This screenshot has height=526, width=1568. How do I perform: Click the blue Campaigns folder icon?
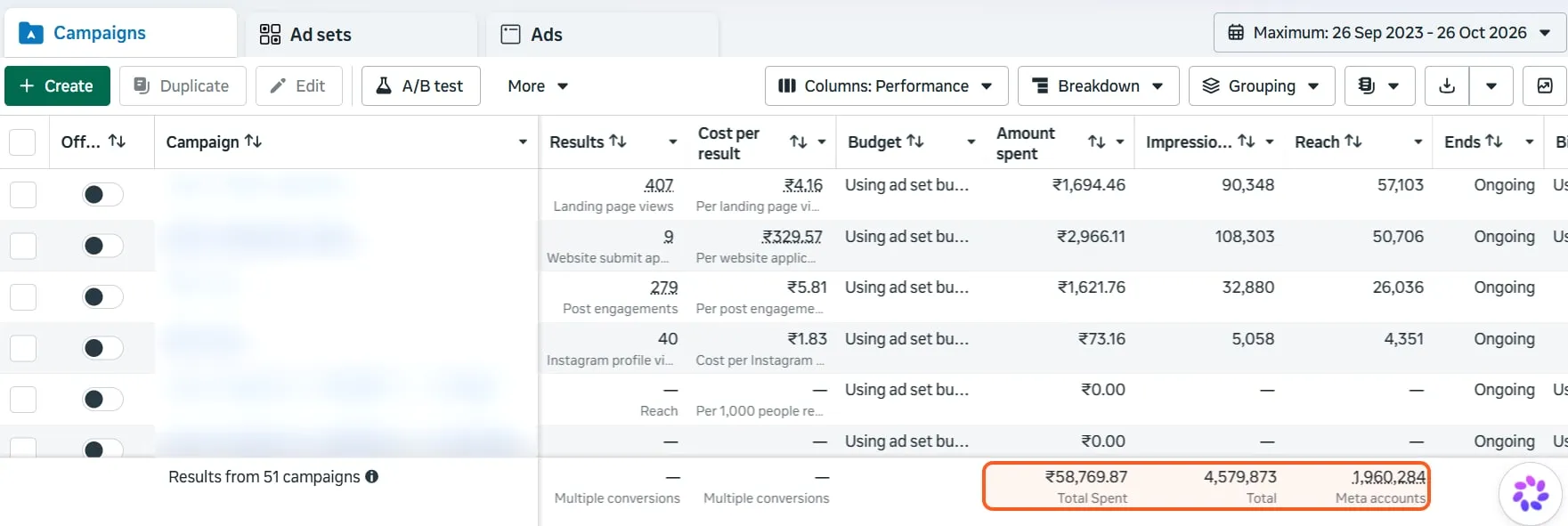[x=31, y=33]
